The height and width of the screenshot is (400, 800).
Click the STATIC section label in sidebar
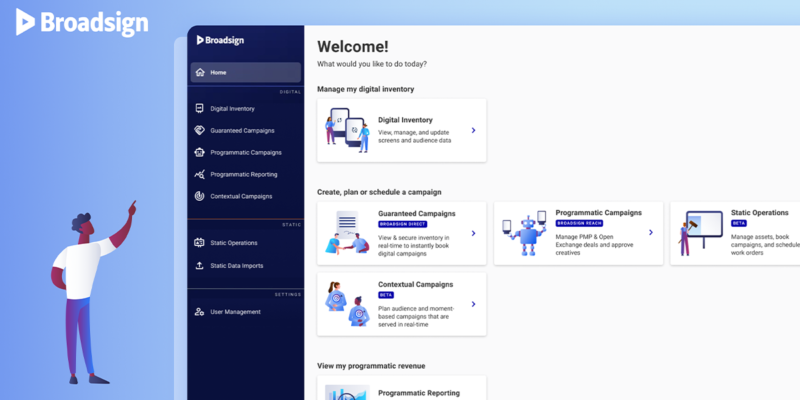292,225
